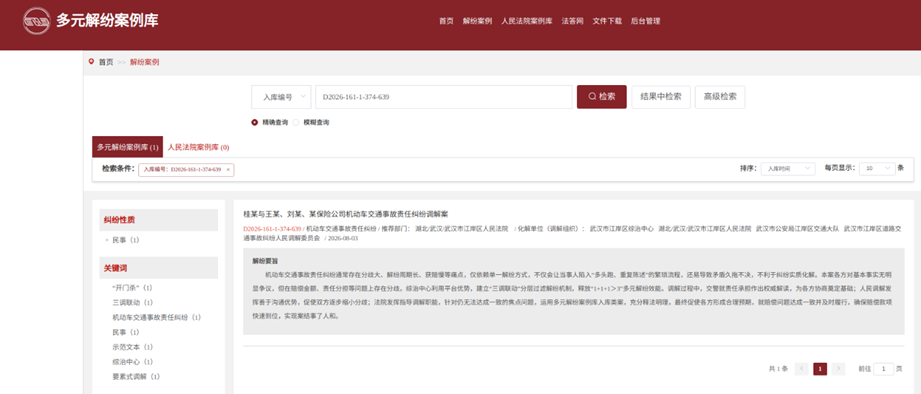921x394 pixels.
Task: Click 关键词 section header
Action: (159, 268)
